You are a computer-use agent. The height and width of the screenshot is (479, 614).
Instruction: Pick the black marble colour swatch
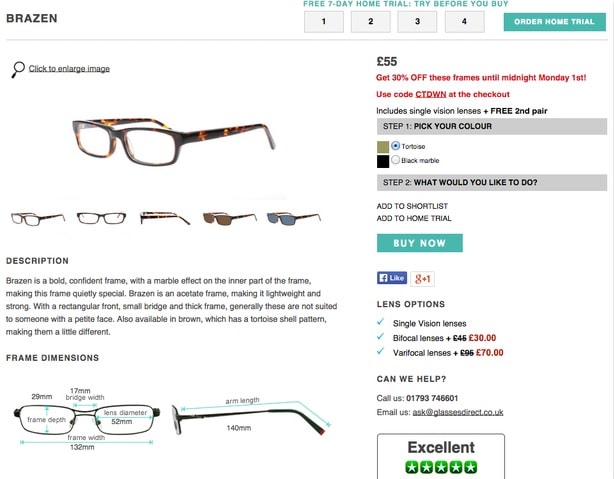click(x=383, y=161)
